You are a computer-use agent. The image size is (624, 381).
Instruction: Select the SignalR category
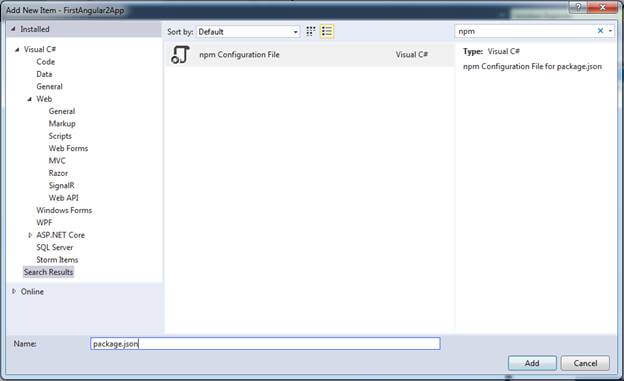tap(61, 185)
